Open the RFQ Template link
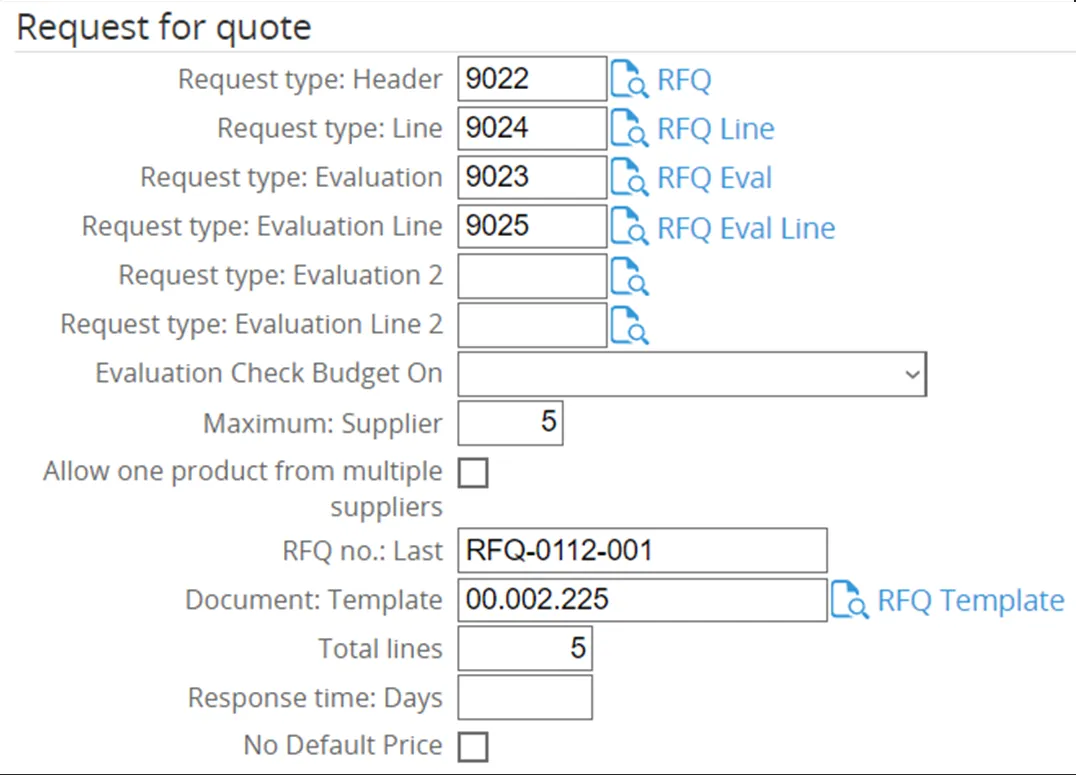The width and height of the screenshot is (1076, 775). [970, 600]
